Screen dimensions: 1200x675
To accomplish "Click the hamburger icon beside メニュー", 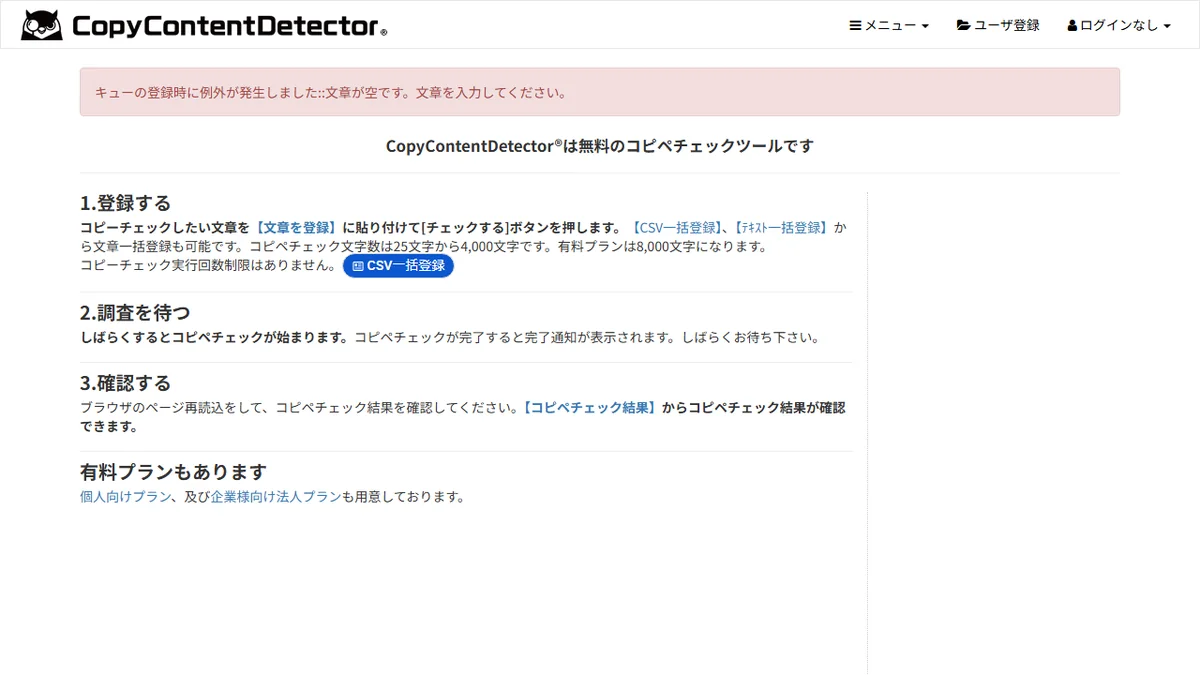I will point(855,25).
